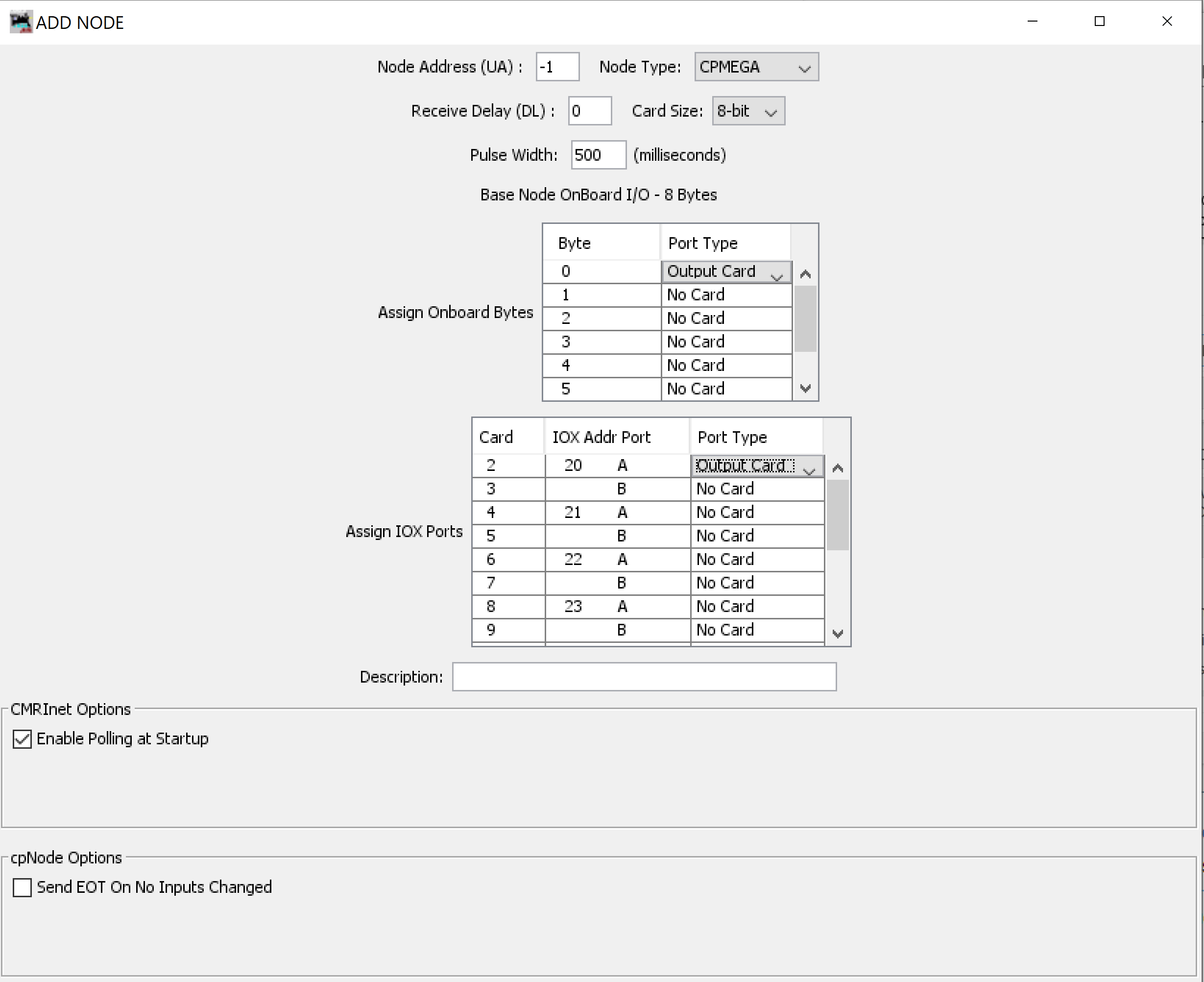Screen dimensions: 1204x982
Task: Click the Pulse Width input field
Action: (598, 155)
